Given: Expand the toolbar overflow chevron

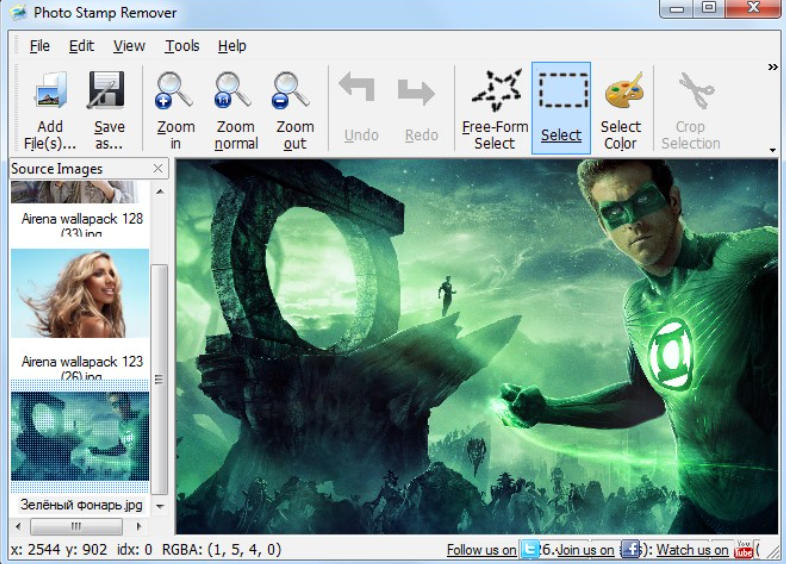Looking at the screenshot, I should click(772, 67).
